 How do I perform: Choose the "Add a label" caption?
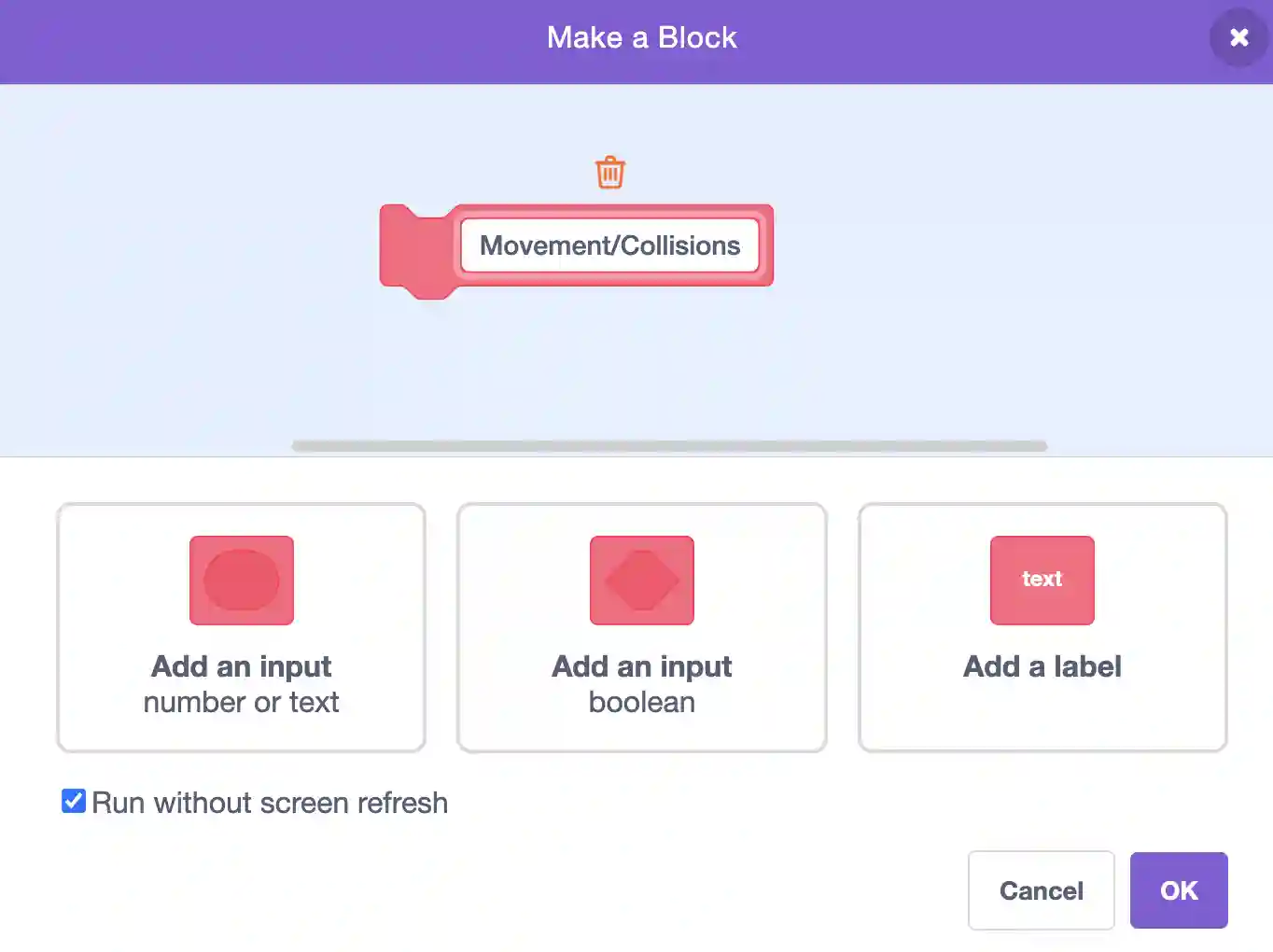[x=1042, y=666]
